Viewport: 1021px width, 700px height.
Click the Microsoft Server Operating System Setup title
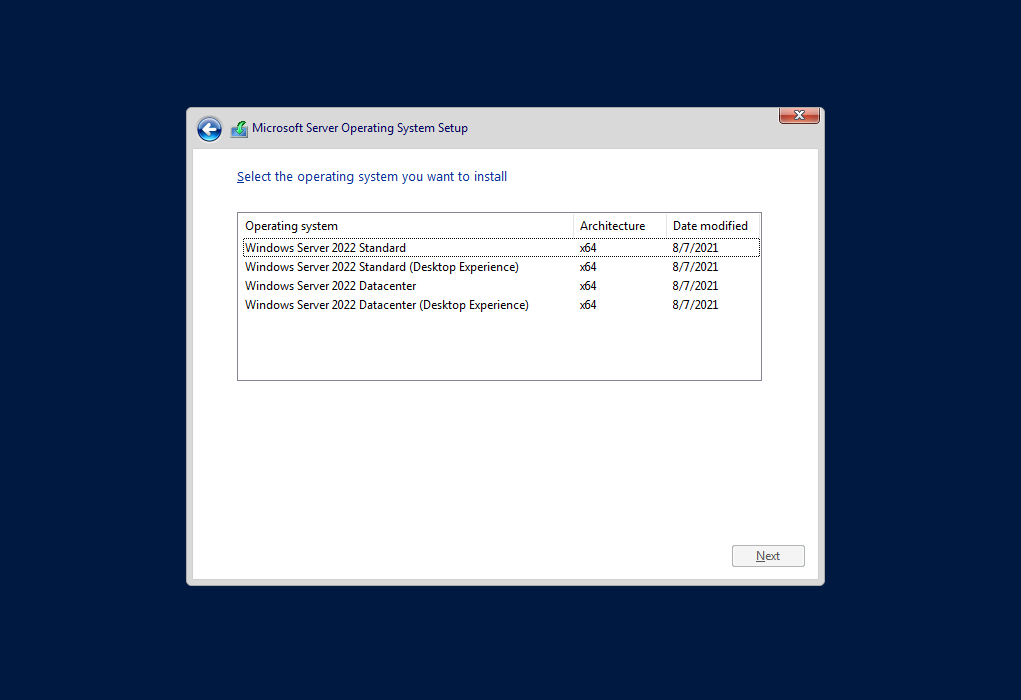pos(359,128)
